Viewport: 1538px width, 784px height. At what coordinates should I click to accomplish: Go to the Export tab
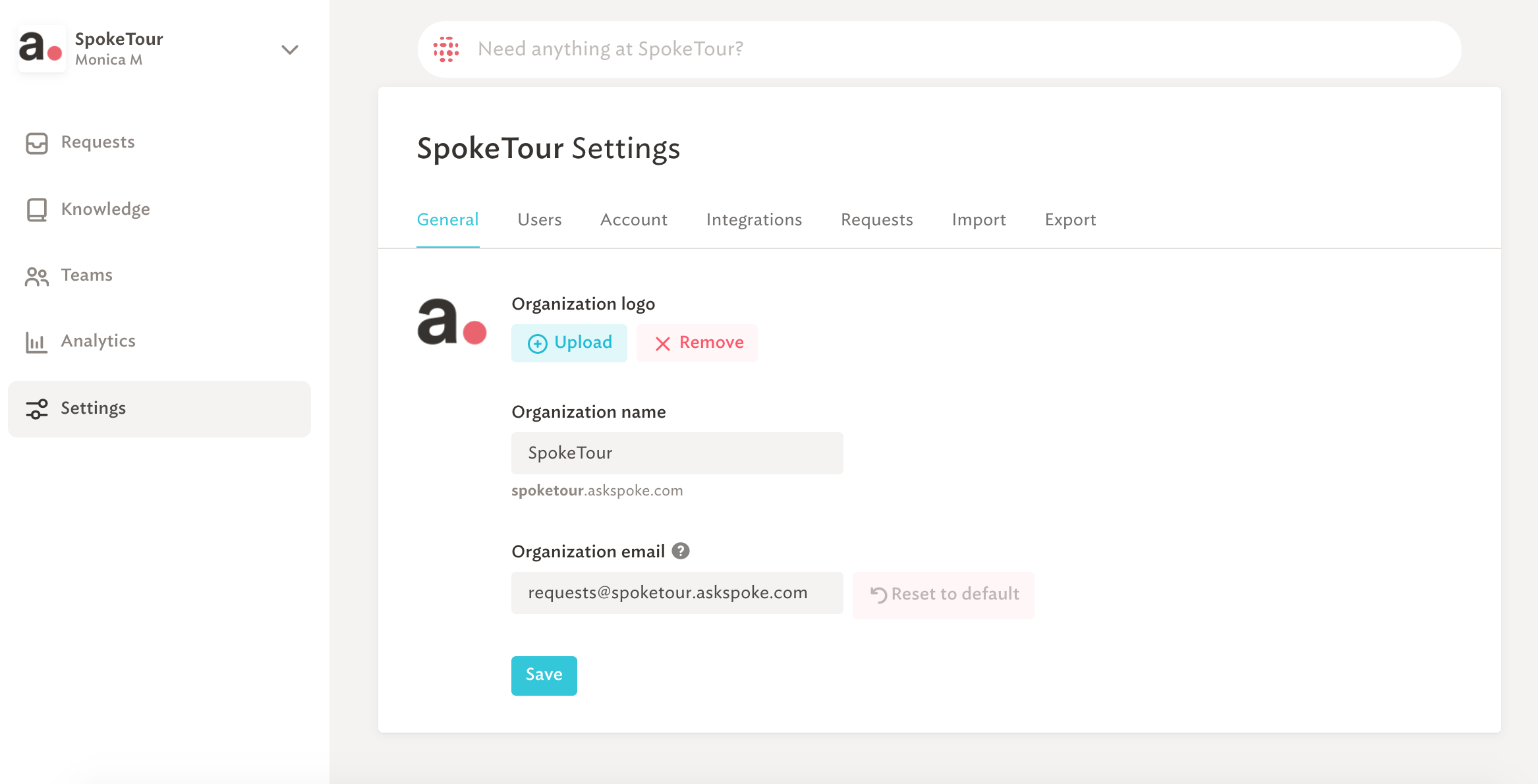pos(1070,219)
